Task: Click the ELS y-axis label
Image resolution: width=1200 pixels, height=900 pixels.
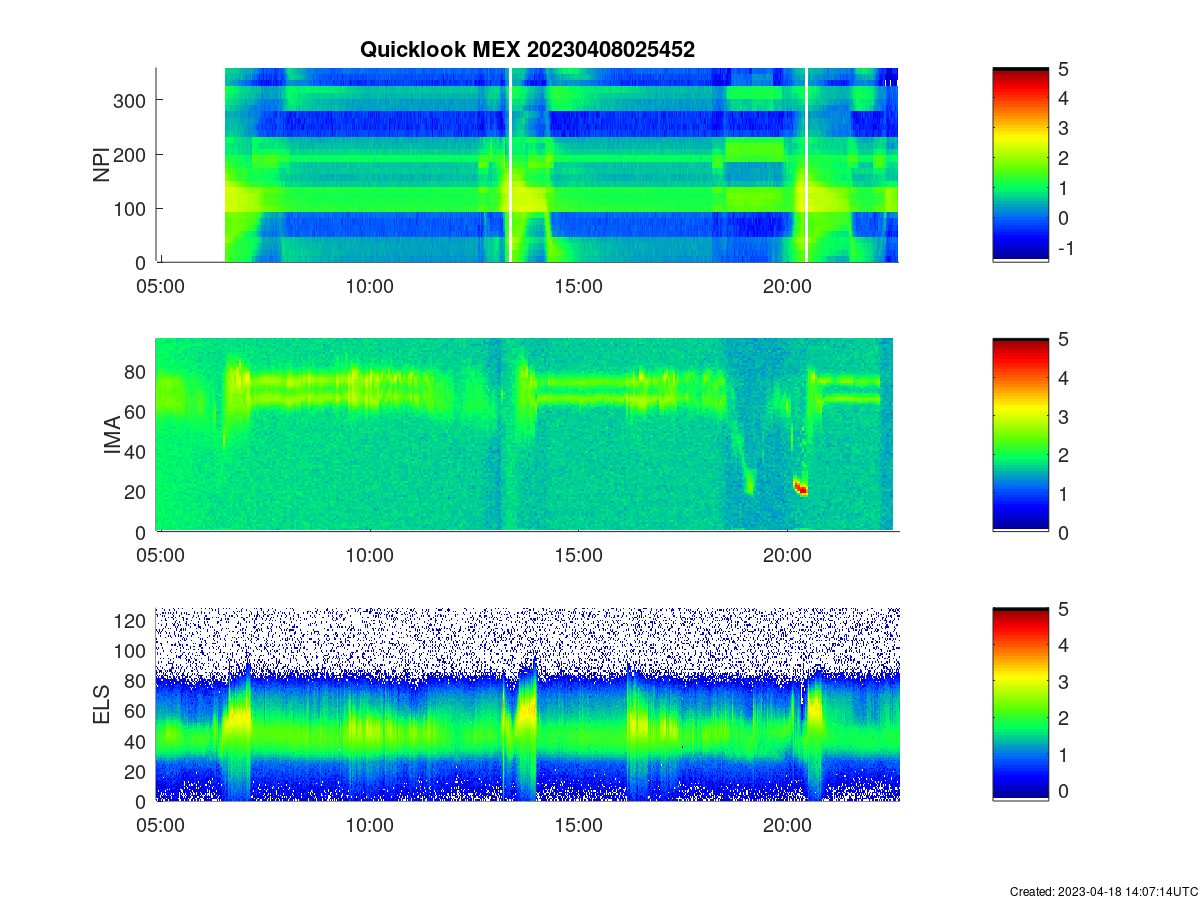Action: tap(102, 705)
